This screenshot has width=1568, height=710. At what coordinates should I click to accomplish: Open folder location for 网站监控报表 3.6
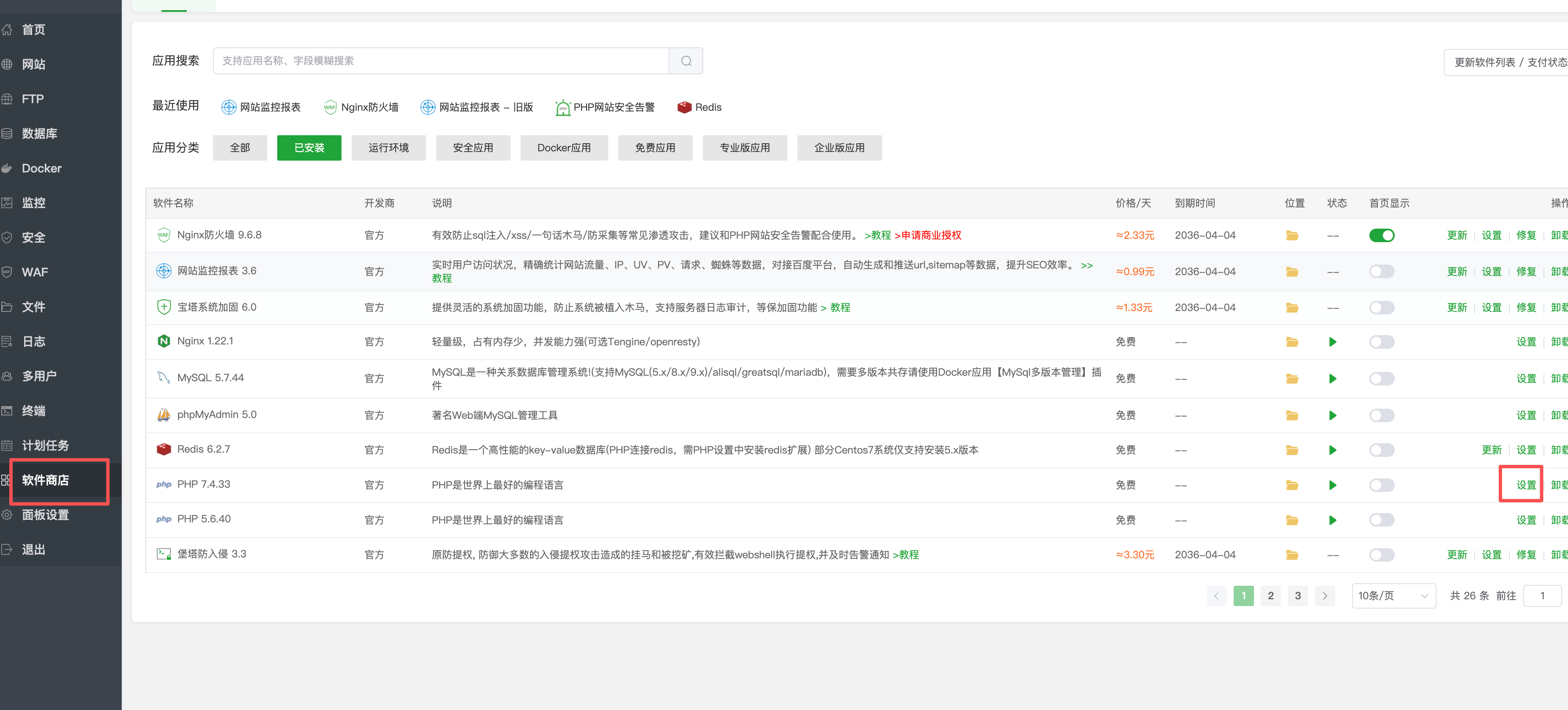pos(1292,272)
